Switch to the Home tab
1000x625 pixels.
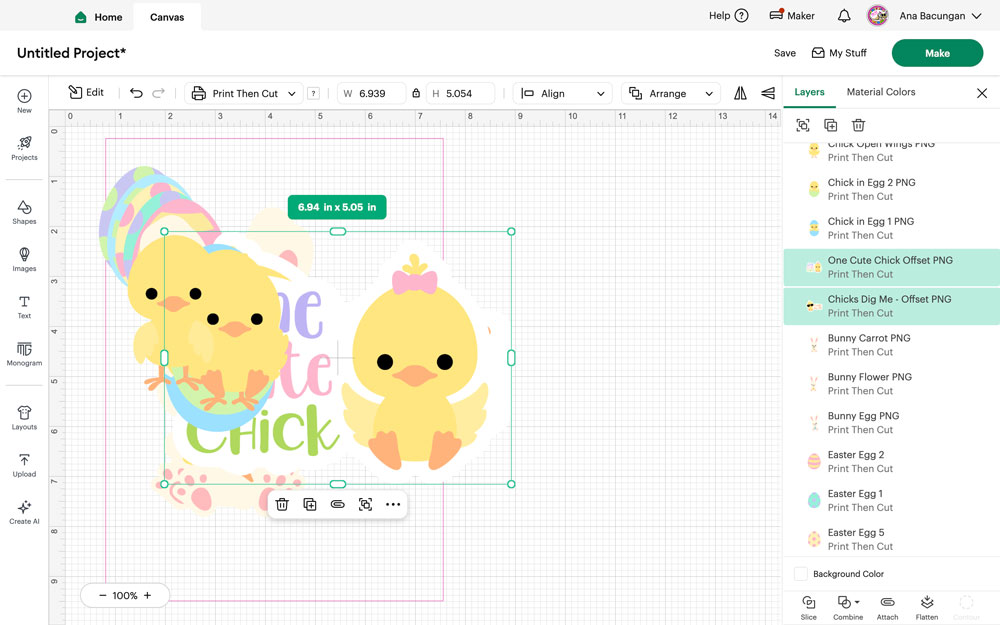click(x=99, y=17)
